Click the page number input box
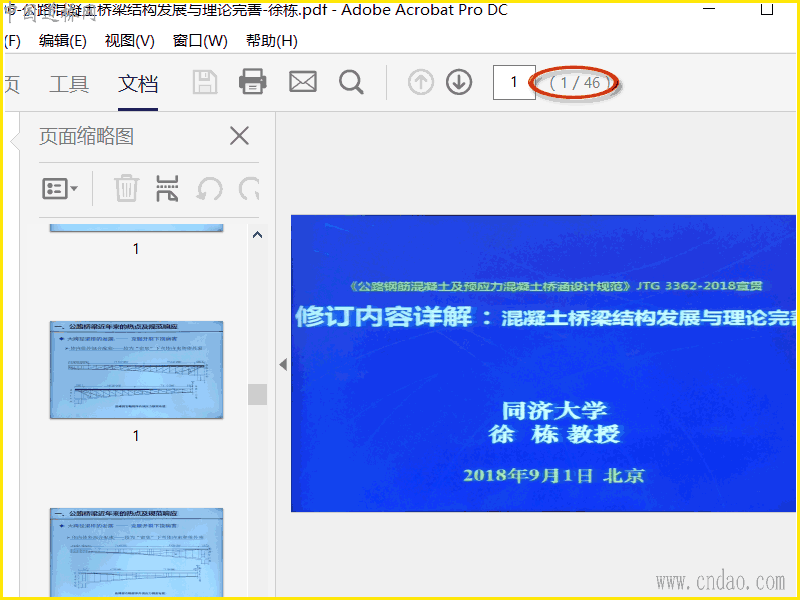800x600 pixels. [x=514, y=82]
